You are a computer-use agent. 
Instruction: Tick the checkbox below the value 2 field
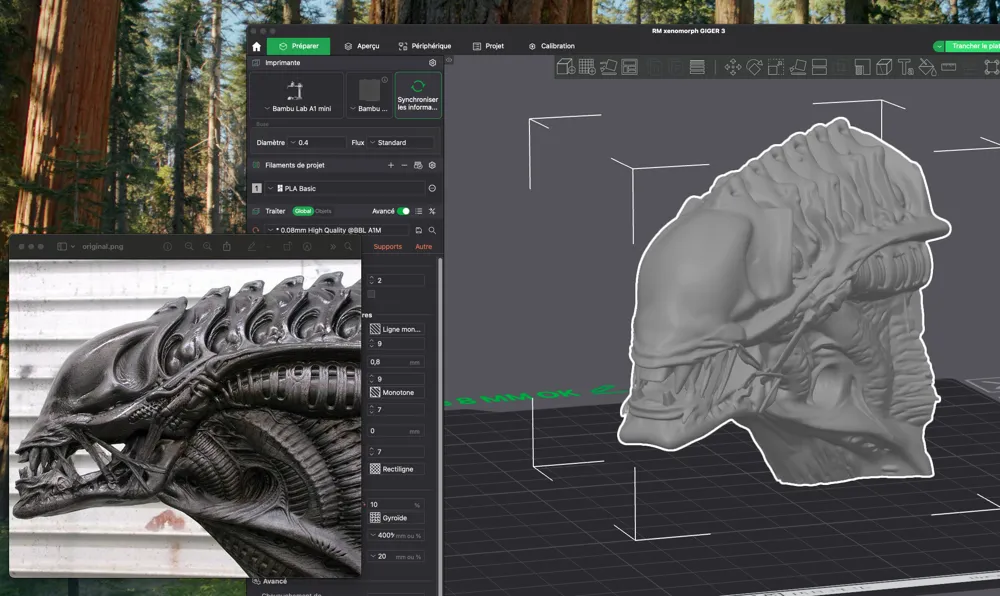coord(371,294)
